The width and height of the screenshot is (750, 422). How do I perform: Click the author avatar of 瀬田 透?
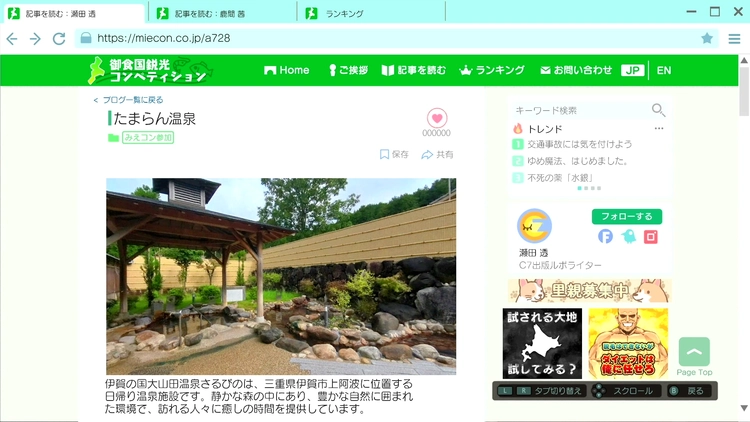coord(534,226)
